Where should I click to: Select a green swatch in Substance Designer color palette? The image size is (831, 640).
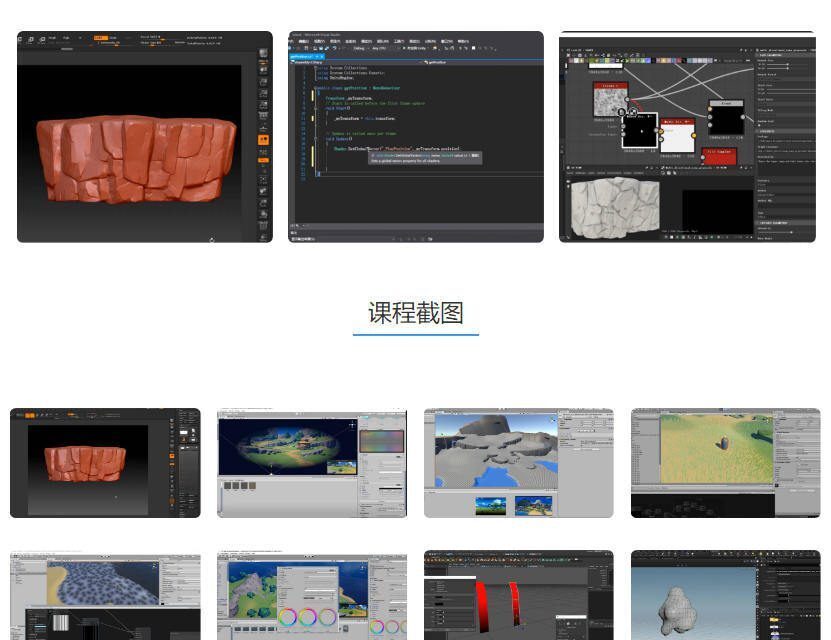pyautogui.click(x=596, y=59)
